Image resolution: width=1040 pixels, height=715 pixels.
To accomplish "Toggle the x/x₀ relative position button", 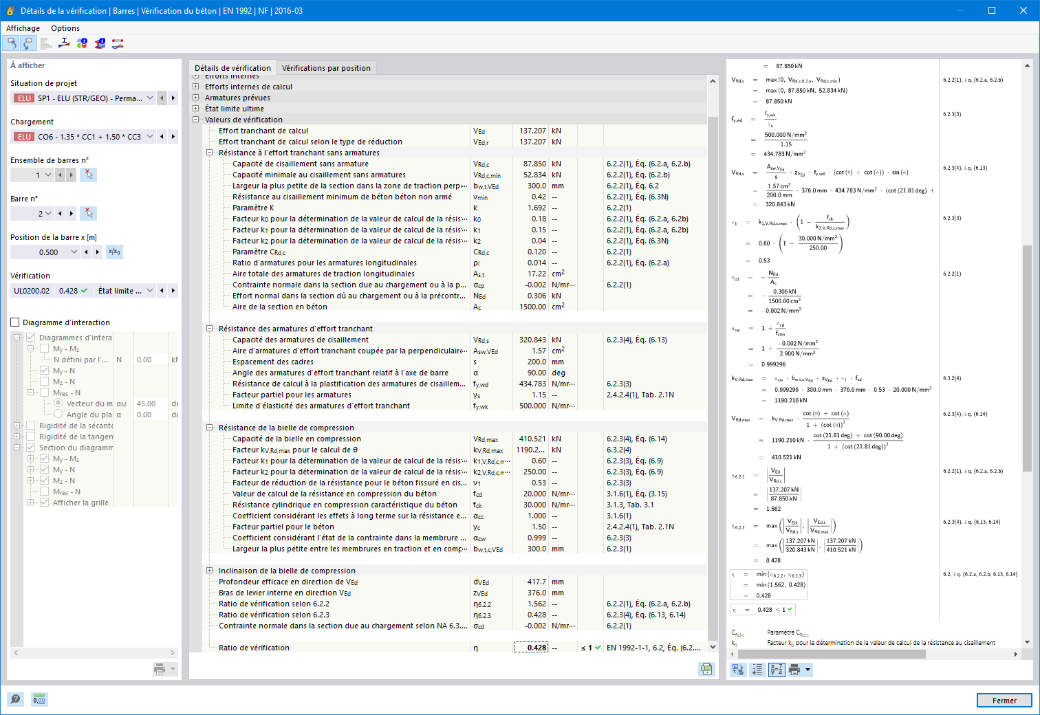I will 114,252.
